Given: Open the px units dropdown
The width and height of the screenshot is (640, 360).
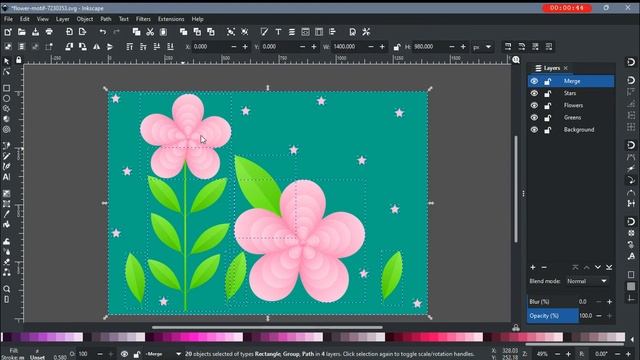Looking at the screenshot, I should click(482, 47).
